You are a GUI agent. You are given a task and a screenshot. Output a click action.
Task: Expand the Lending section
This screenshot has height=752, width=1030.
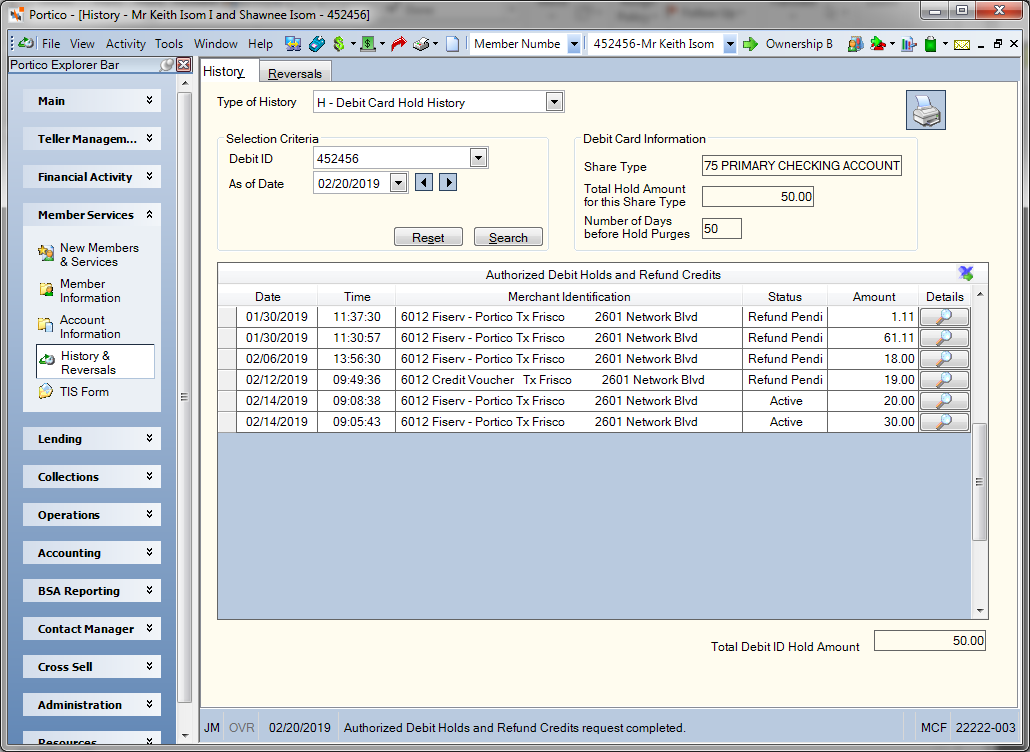tap(91, 439)
